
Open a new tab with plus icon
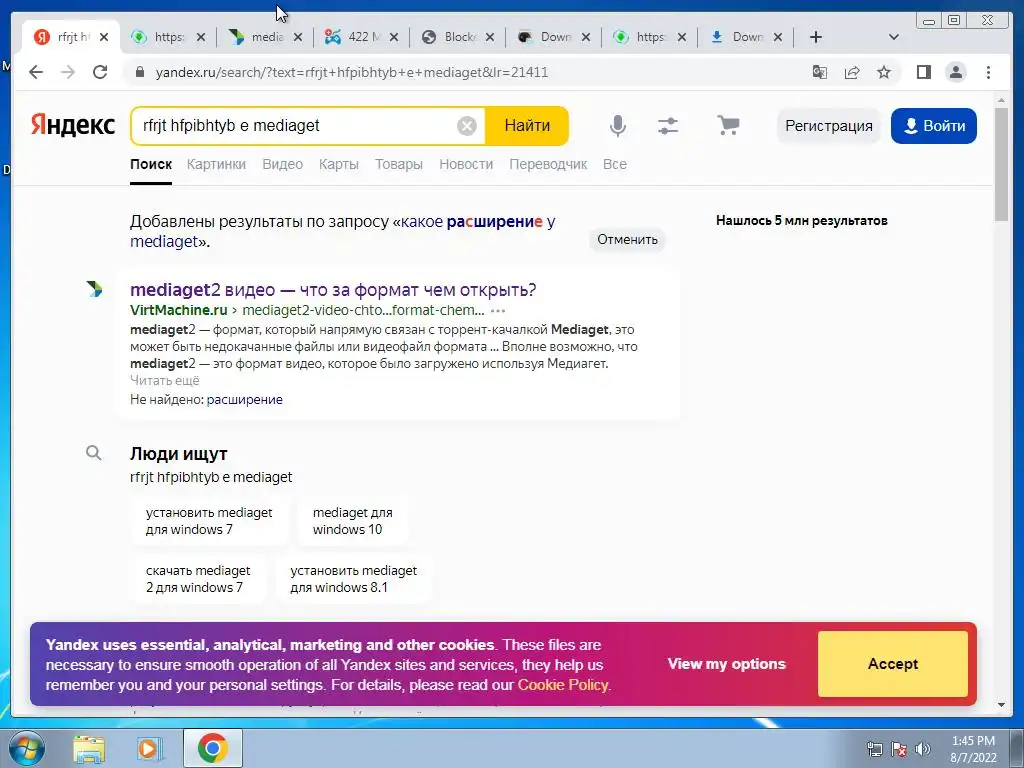816,37
